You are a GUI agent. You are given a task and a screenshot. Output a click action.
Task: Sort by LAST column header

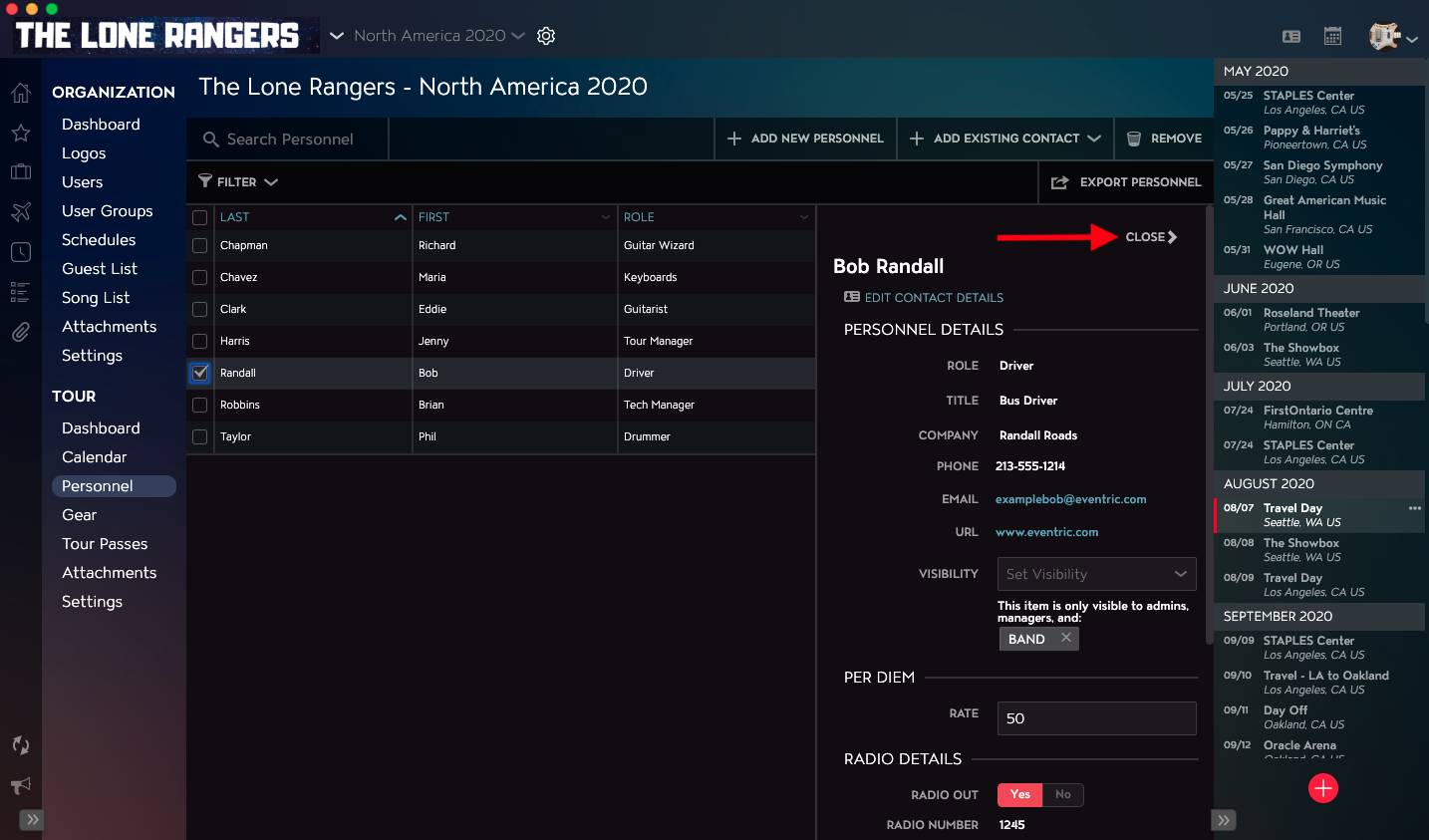pyautogui.click(x=314, y=217)
